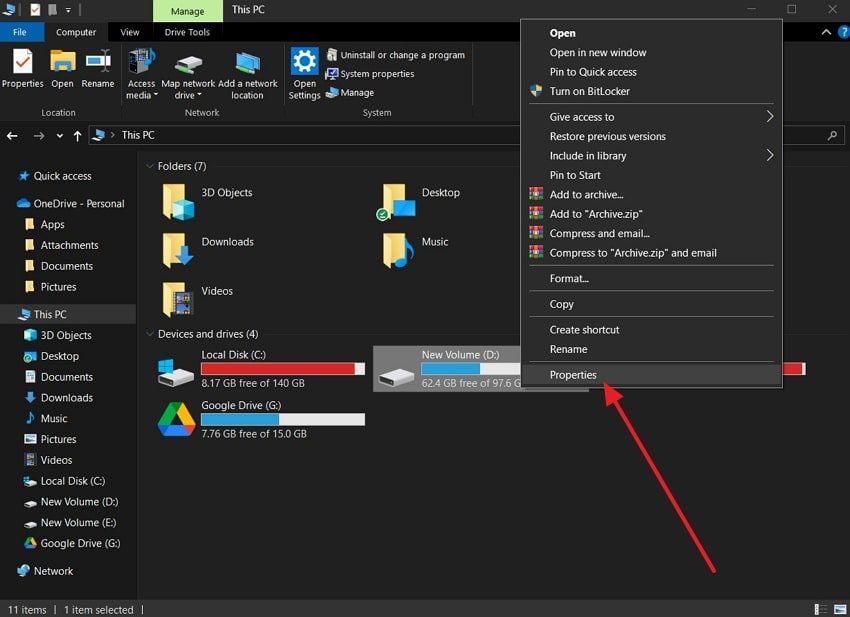This screenshot has height=617, width=850.
Task: Collapse the ribbon with chevron
Action: click(826, 32)
